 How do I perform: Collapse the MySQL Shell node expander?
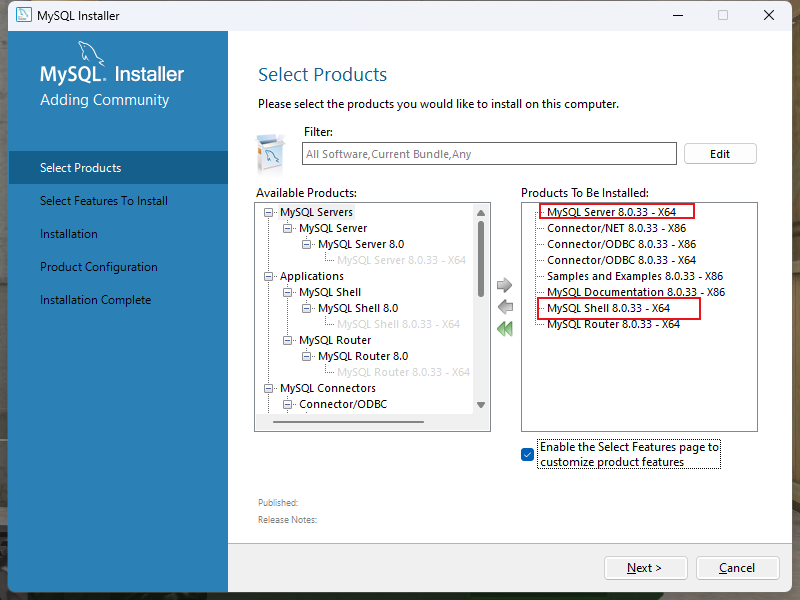tap(287, 292)
